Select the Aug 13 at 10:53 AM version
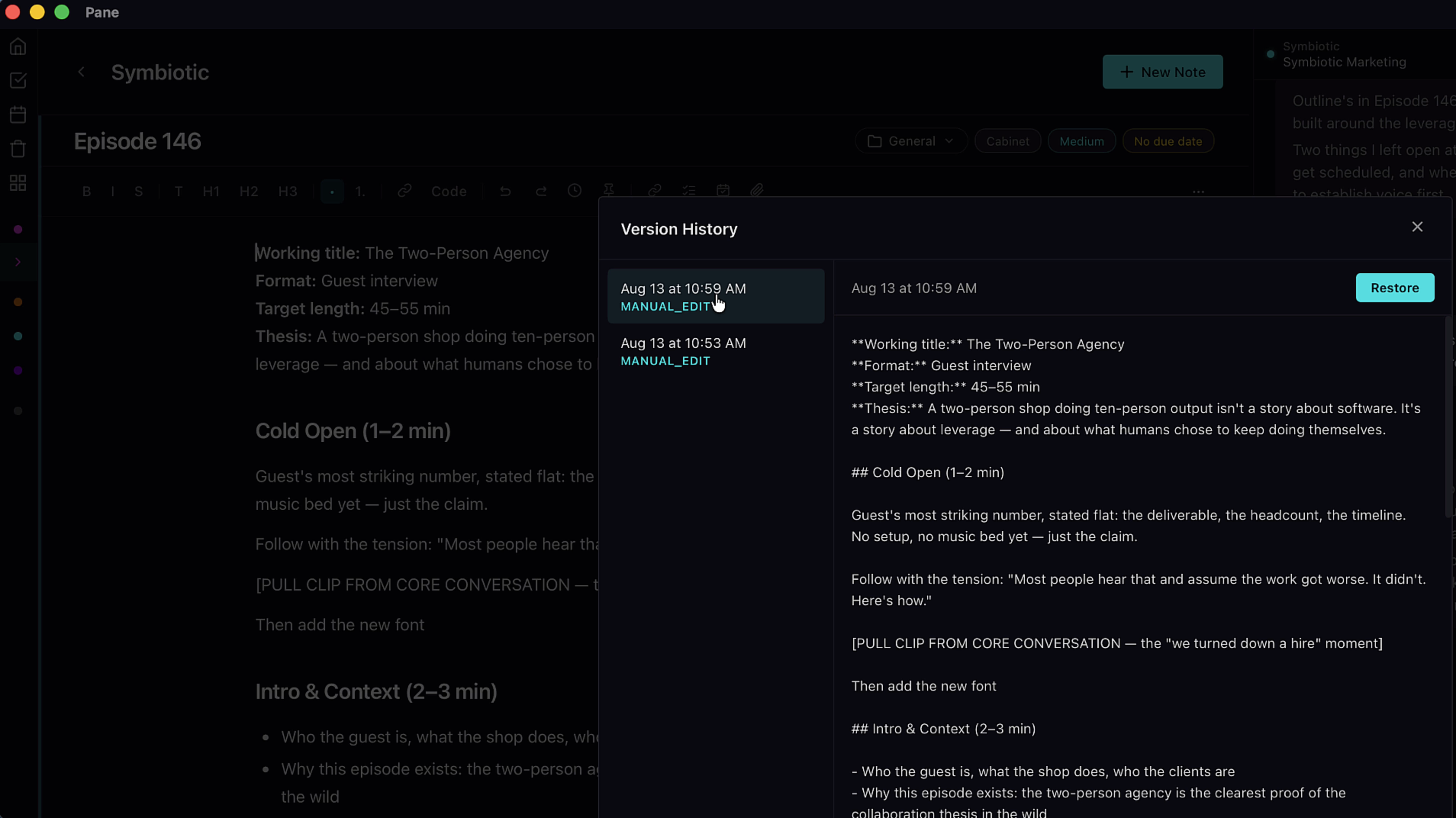 pyautogui.click(x=715, y=351)
